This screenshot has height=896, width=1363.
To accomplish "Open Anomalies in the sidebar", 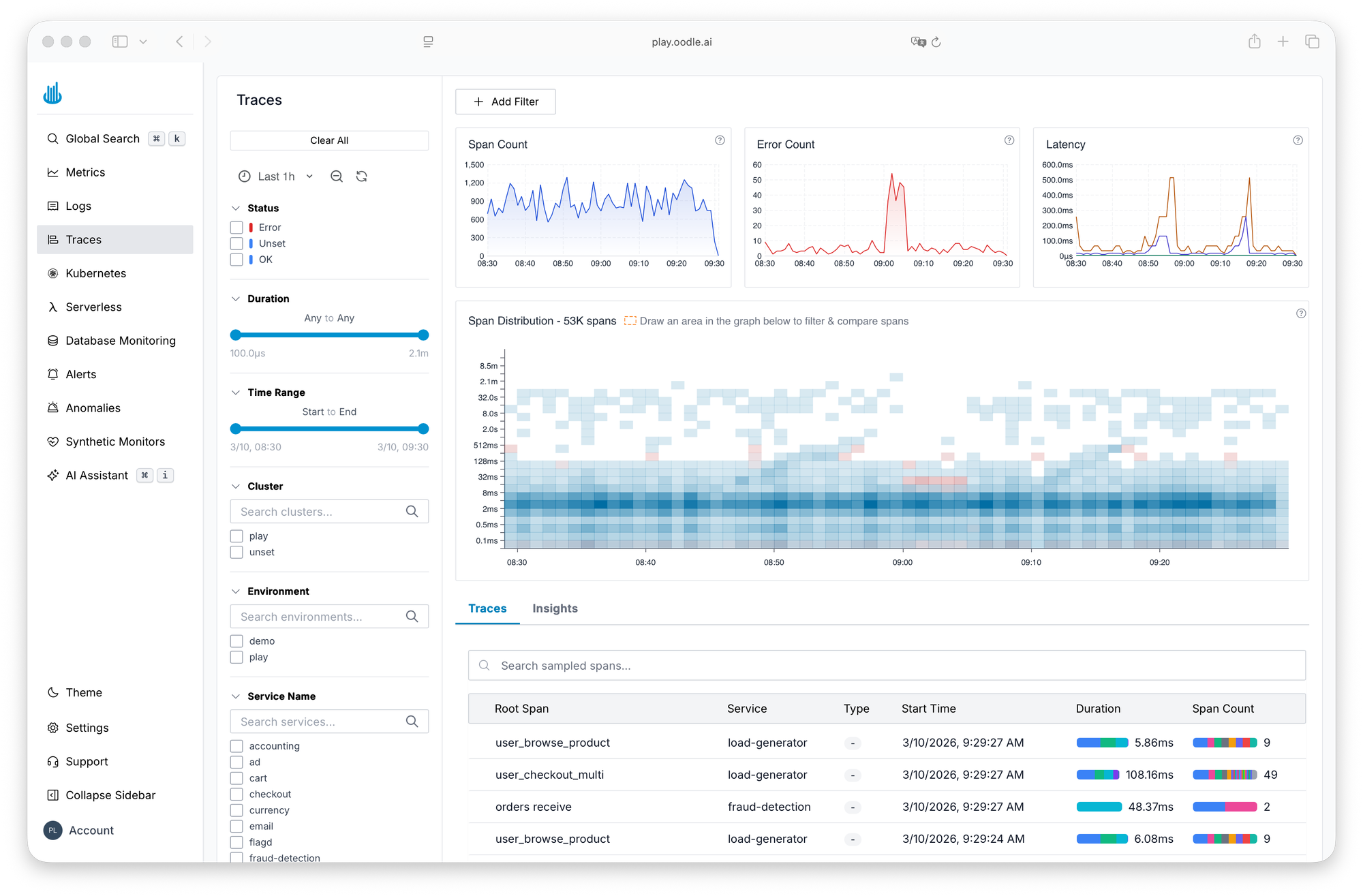I will [x=93, y=408].
